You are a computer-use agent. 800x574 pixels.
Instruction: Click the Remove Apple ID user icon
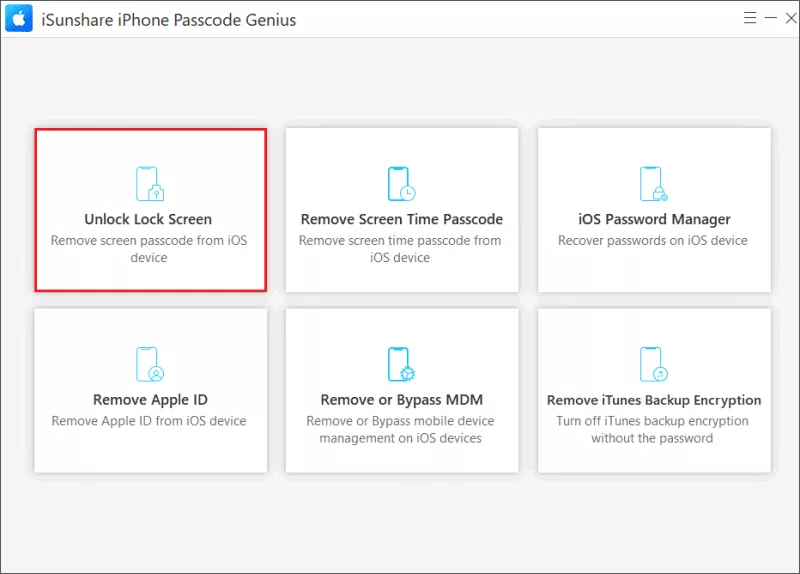pos(150,364)
